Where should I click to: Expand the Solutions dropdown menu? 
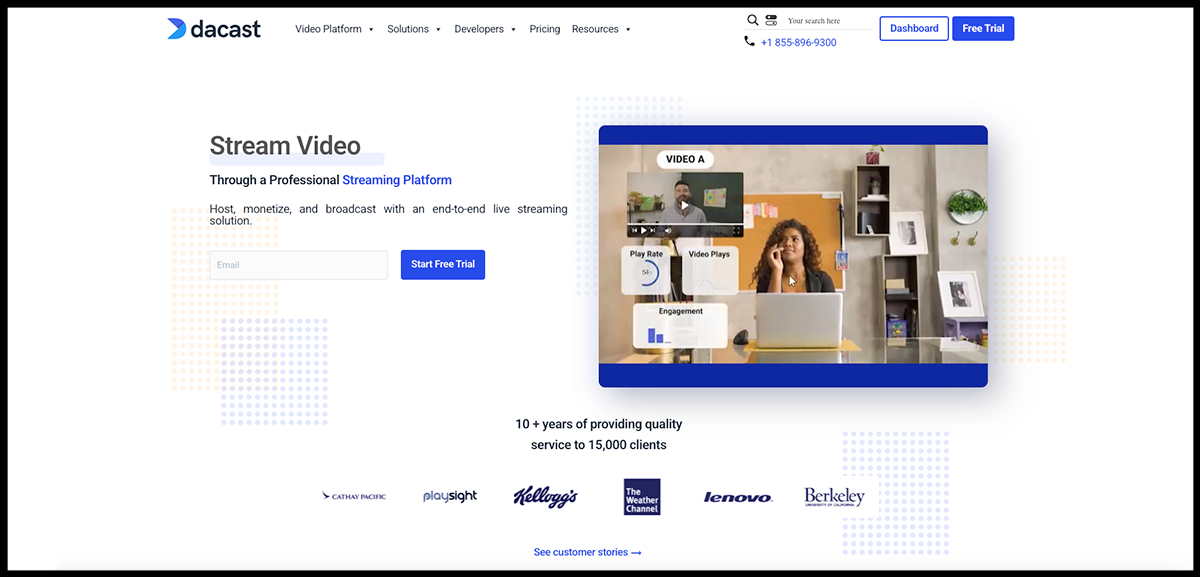pyautogui.click(x=414, y=29)
